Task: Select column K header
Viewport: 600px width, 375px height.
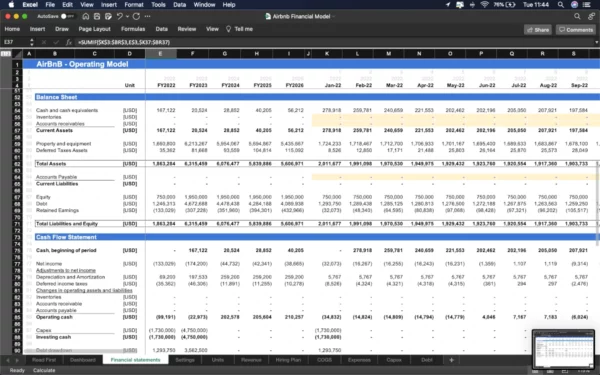Action: click(x=327, y=54)
